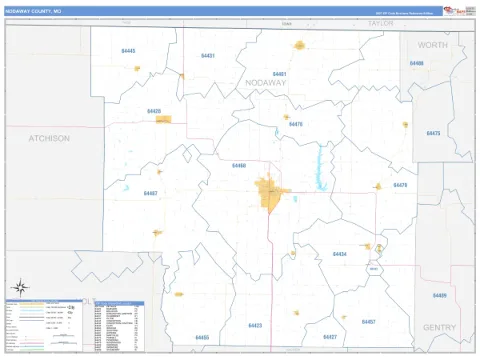Click the WORTH county label
480x360 pixels.
[433, 45]
